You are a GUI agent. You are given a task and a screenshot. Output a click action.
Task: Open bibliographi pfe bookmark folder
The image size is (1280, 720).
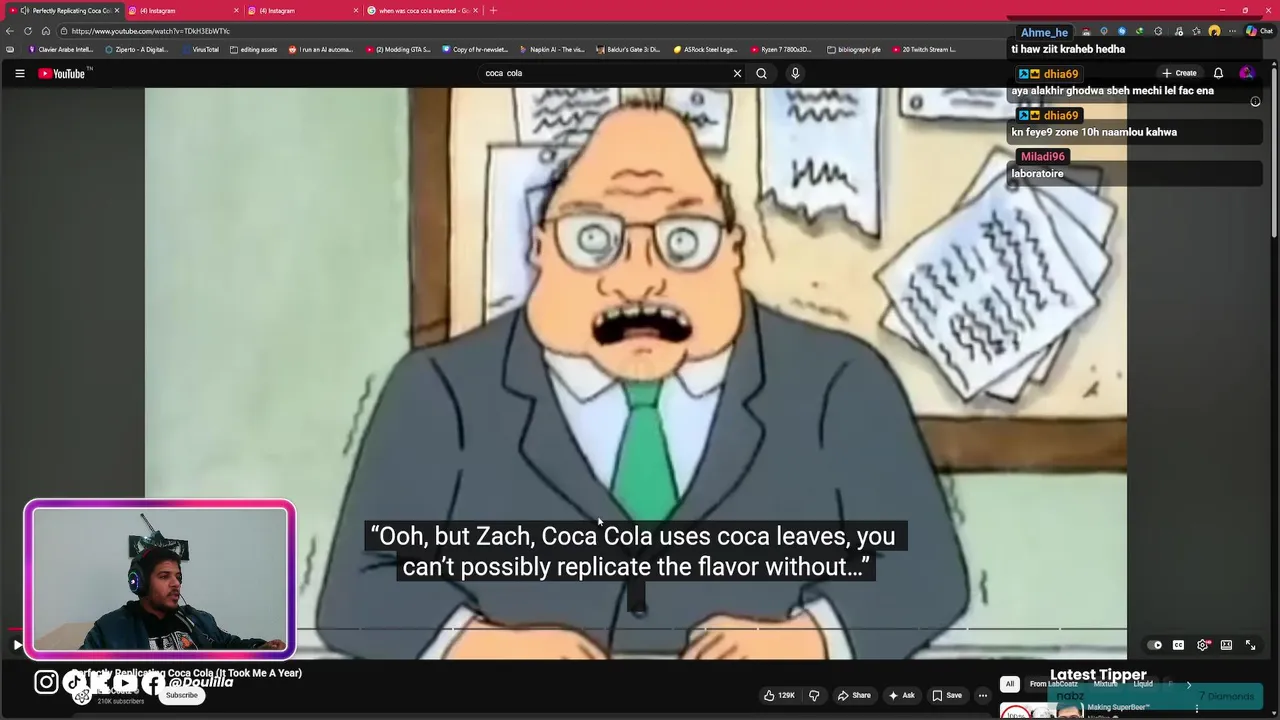(854, 49)
